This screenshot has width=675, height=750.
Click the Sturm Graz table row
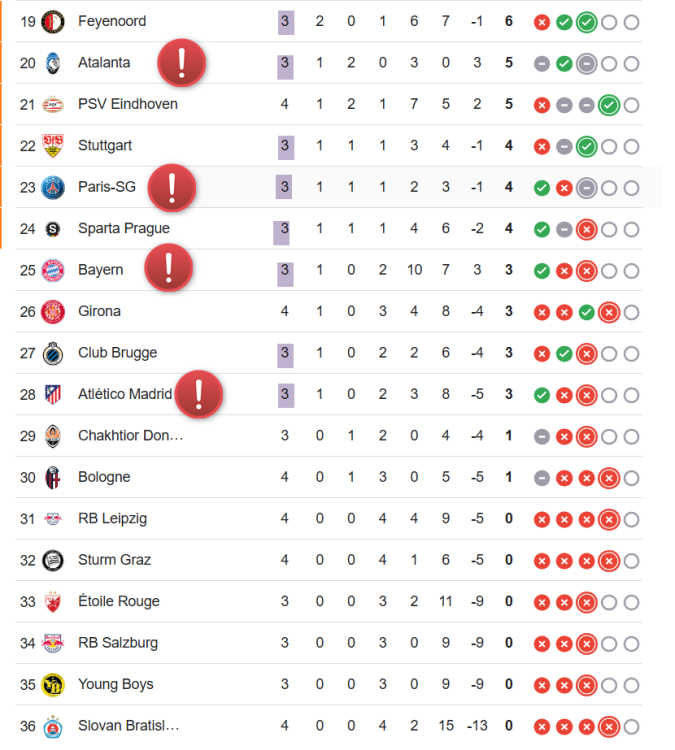pyautogui.click(x=329, y=560)
